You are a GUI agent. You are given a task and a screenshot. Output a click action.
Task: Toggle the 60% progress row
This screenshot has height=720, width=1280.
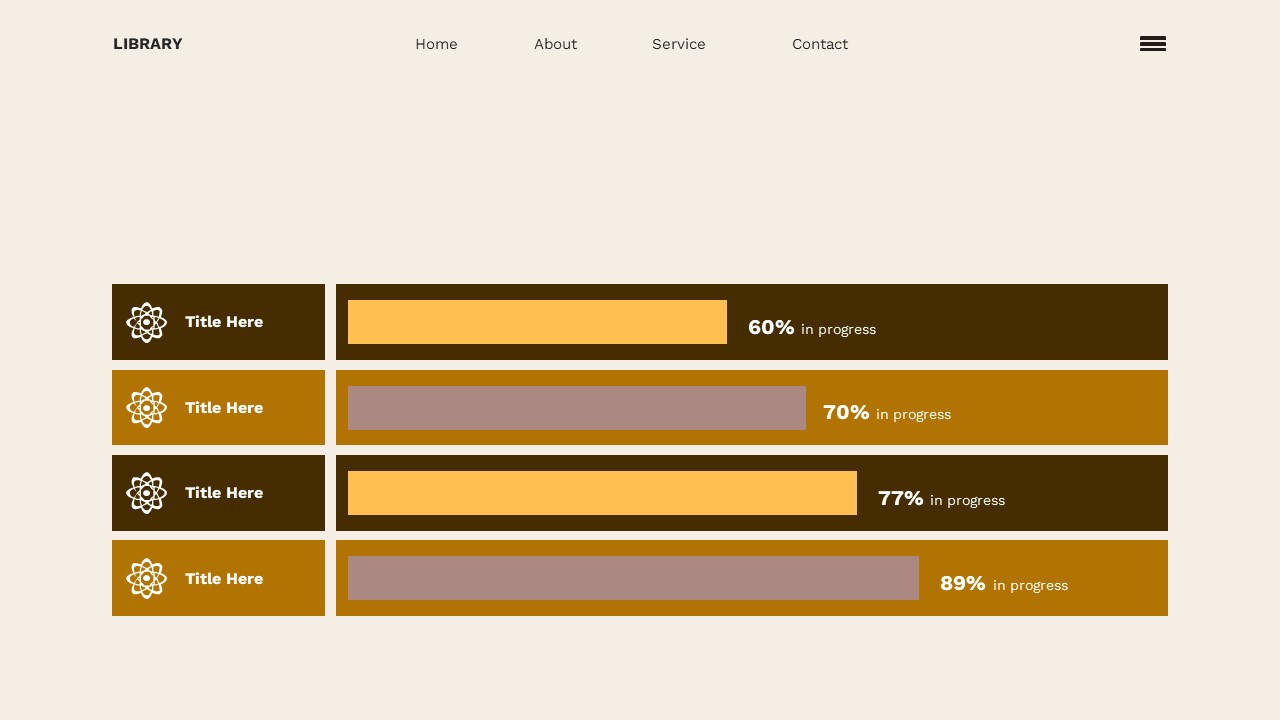click(x=752, y=322)
